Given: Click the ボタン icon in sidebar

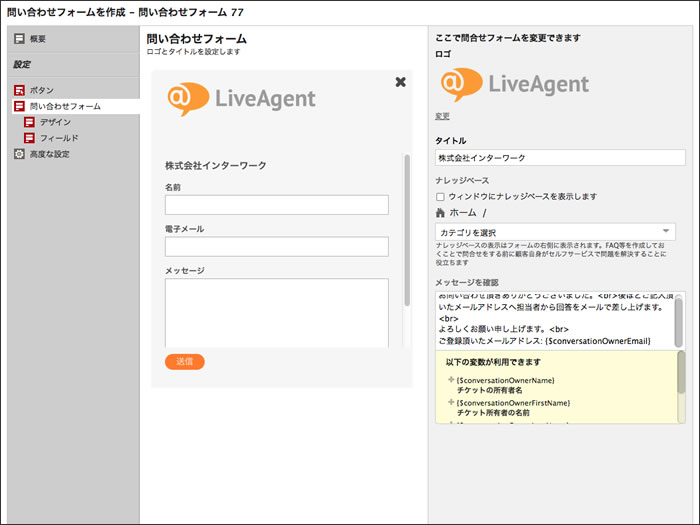Looking at the screenshot, I should [x=19, y=90].
